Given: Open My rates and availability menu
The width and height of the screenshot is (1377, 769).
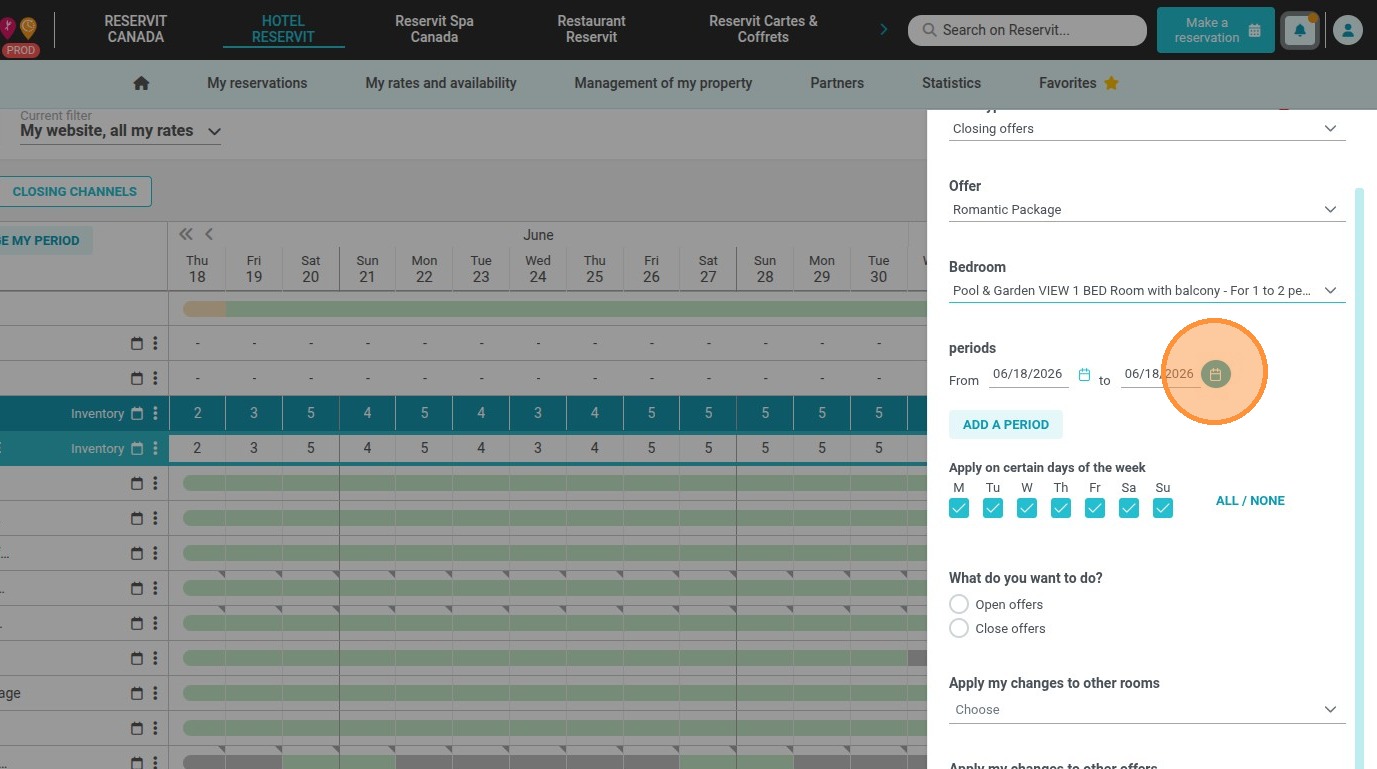Looking at the screenshot, I should [441, 83].
